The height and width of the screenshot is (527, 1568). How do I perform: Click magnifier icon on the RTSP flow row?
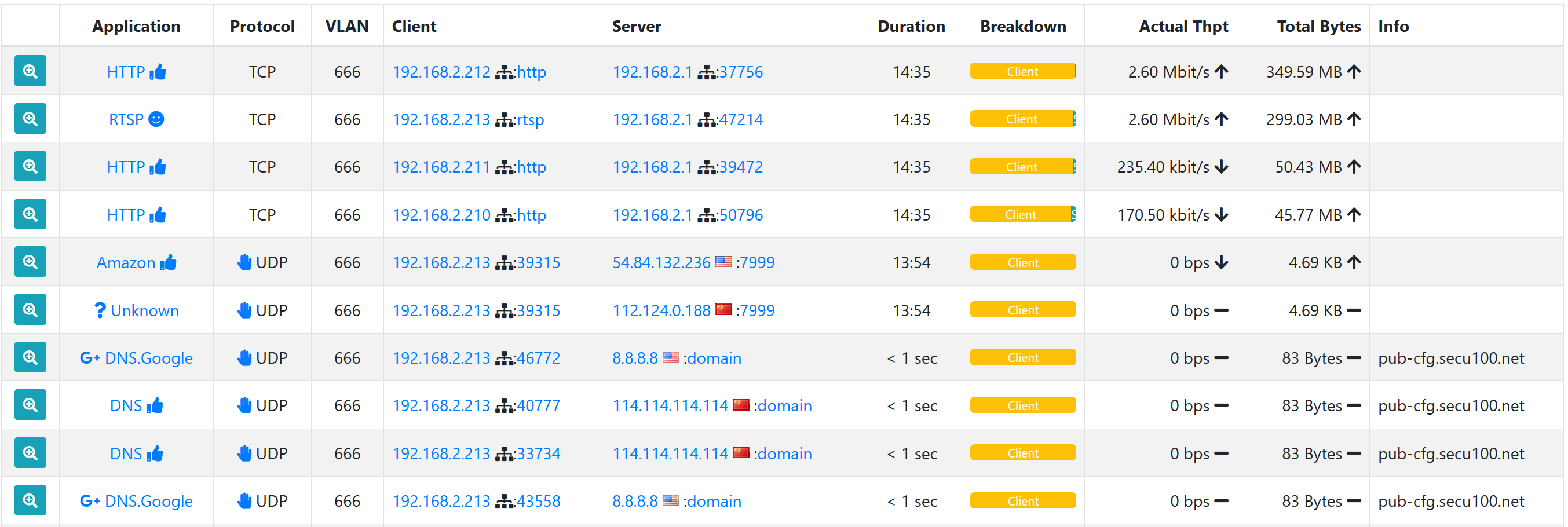pyautogui.click(x=30, y=119)
